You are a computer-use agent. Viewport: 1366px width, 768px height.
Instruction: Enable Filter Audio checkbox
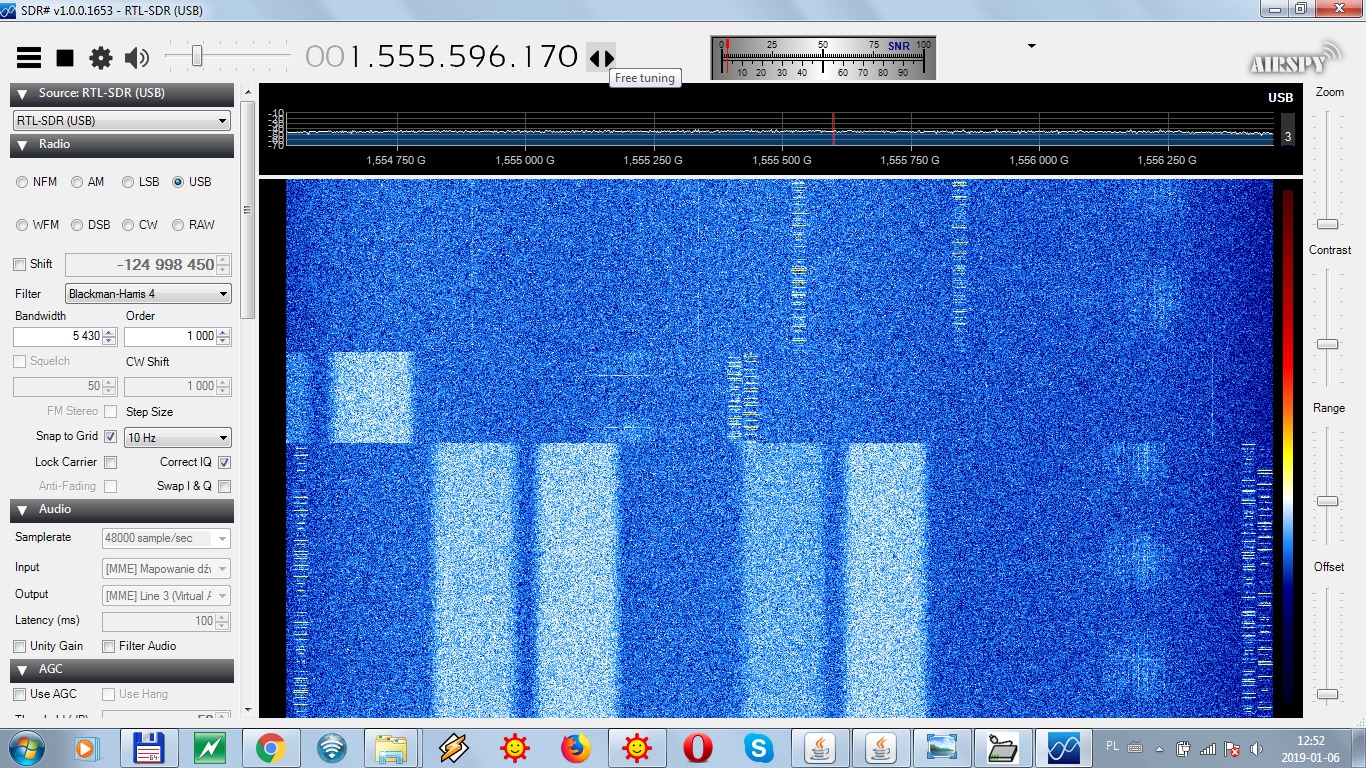click(109, 647)
